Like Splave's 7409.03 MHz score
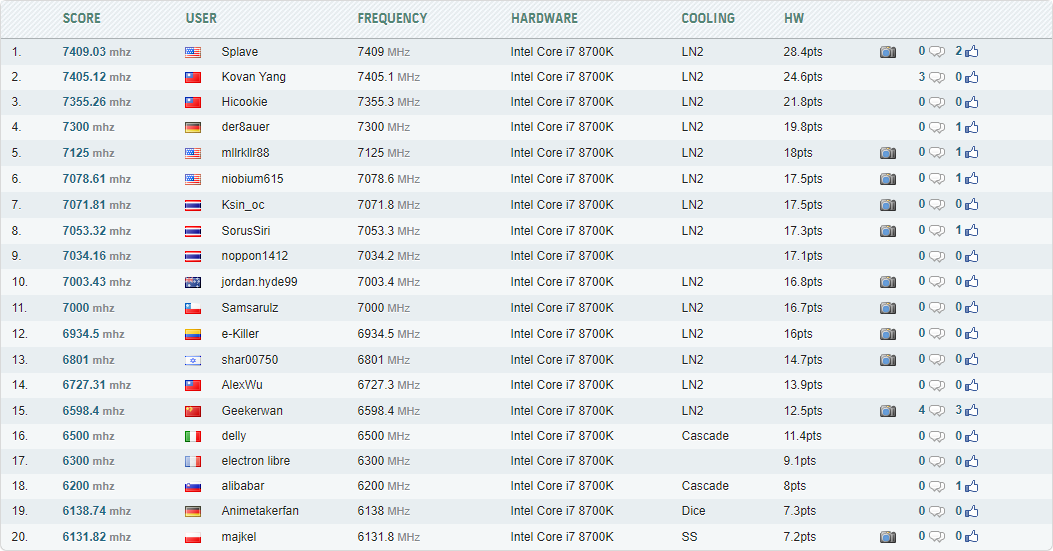1053x551 pixels. tap(972, 51)
